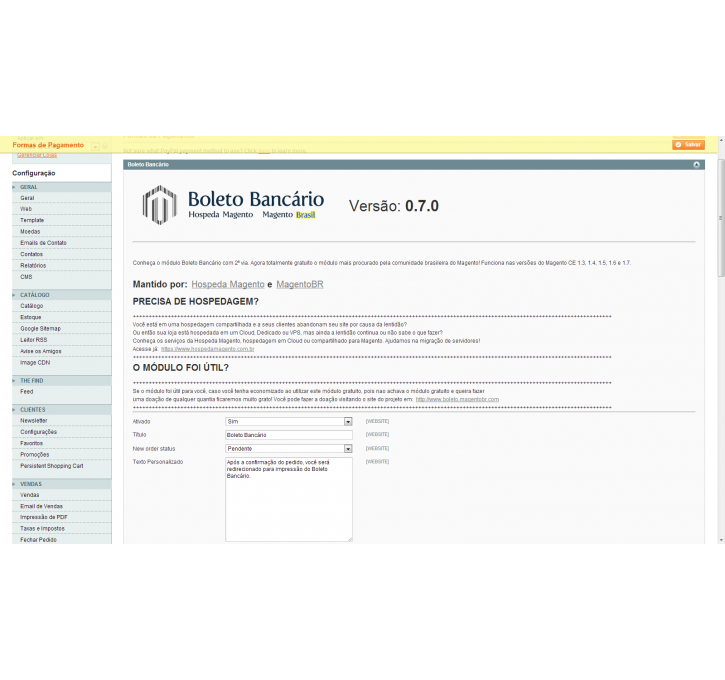Screen dimensions: 725x680
Task: Click the vertical page scrollbar thumb
Action: [721, 217]
